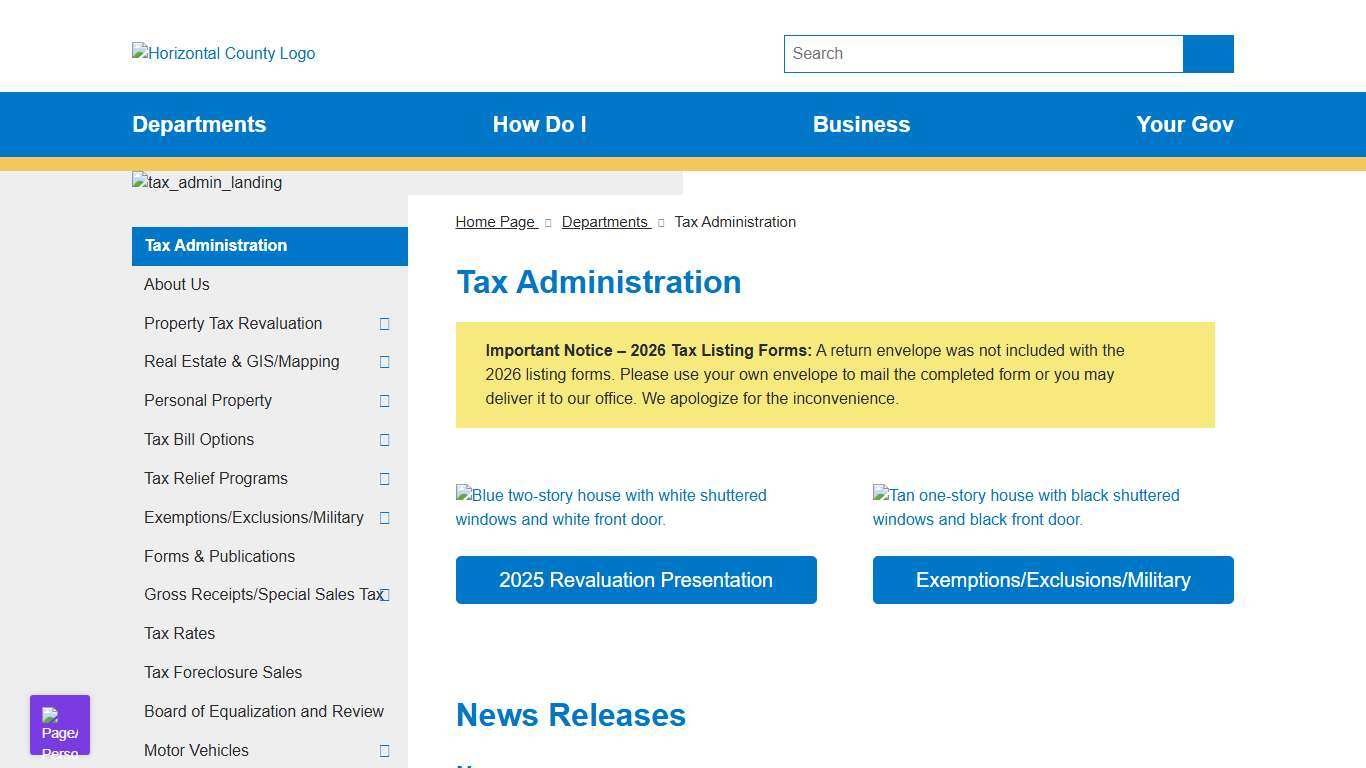
Task: Click the blue two-story house image
Action: pos(611,507)
